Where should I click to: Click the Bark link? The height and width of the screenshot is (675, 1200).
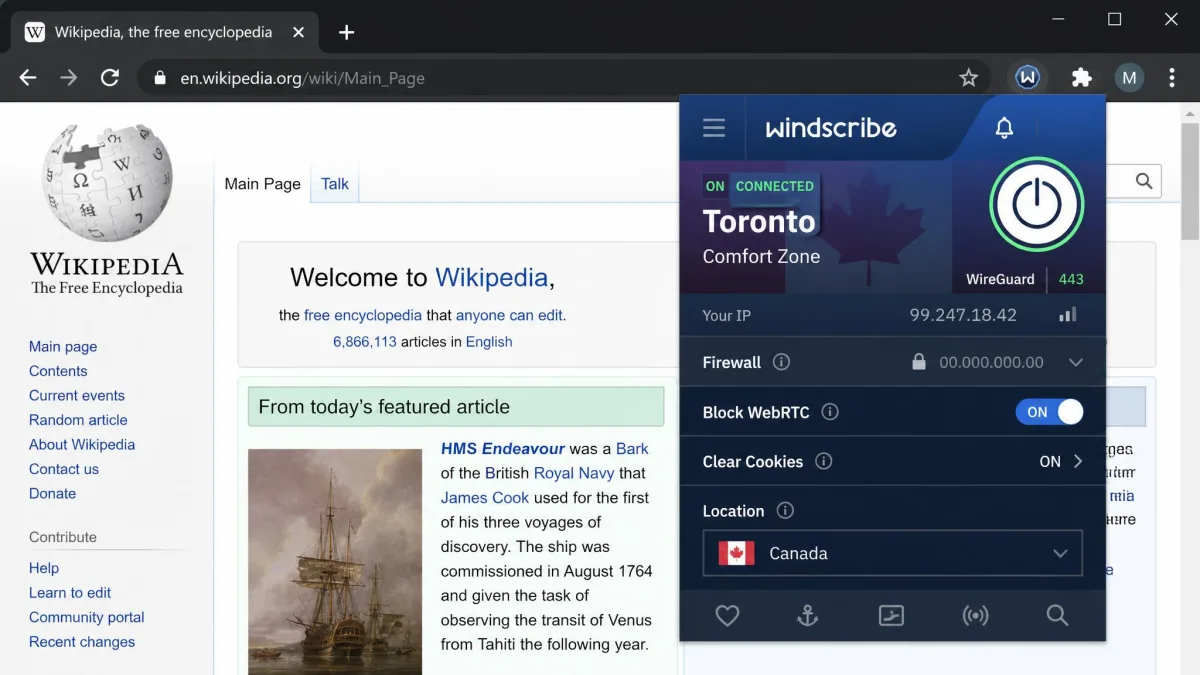(632, 449)
